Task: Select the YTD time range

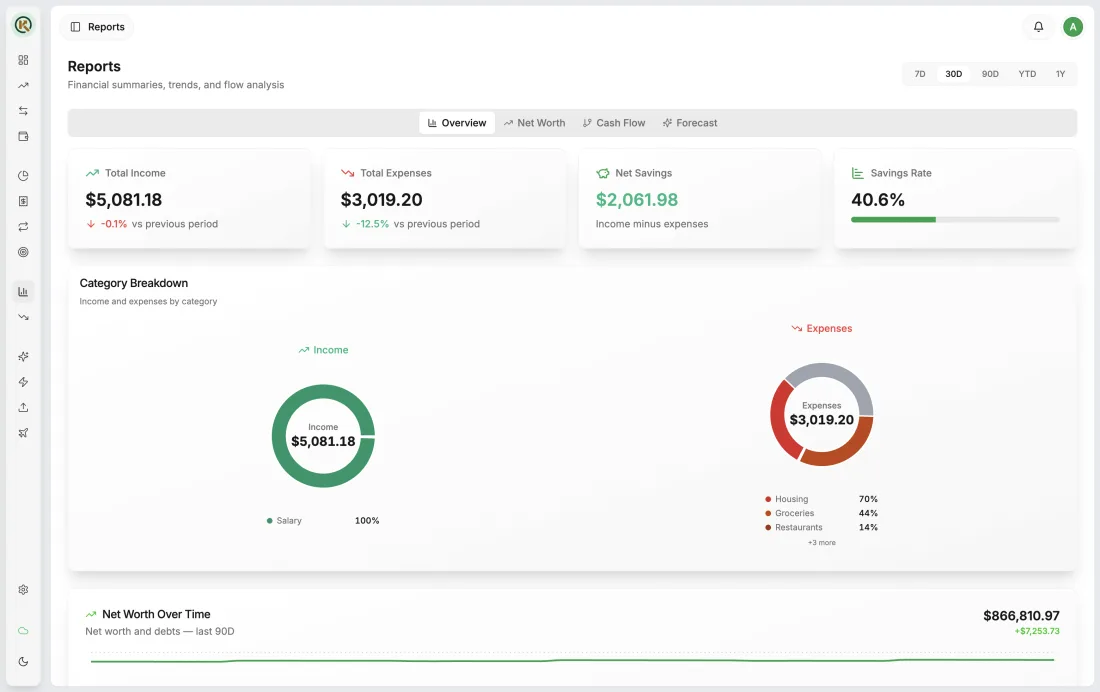Action: 1027,74
